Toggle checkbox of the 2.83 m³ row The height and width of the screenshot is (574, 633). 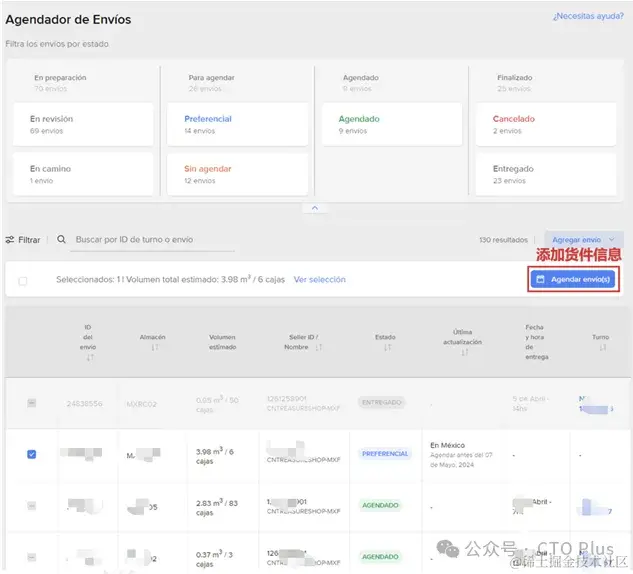coord(31,506)
